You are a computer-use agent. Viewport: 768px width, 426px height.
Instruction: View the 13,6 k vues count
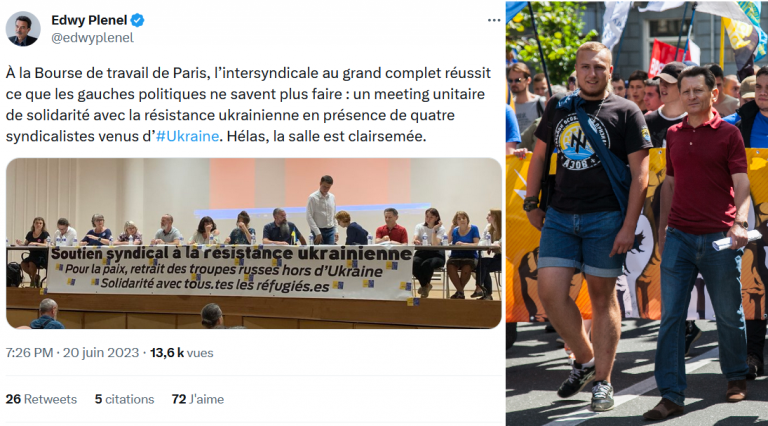point(182,353)
